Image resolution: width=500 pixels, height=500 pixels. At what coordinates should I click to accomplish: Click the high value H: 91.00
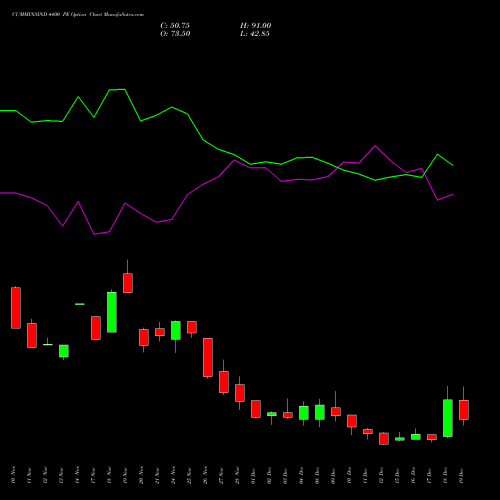(256, 26)
